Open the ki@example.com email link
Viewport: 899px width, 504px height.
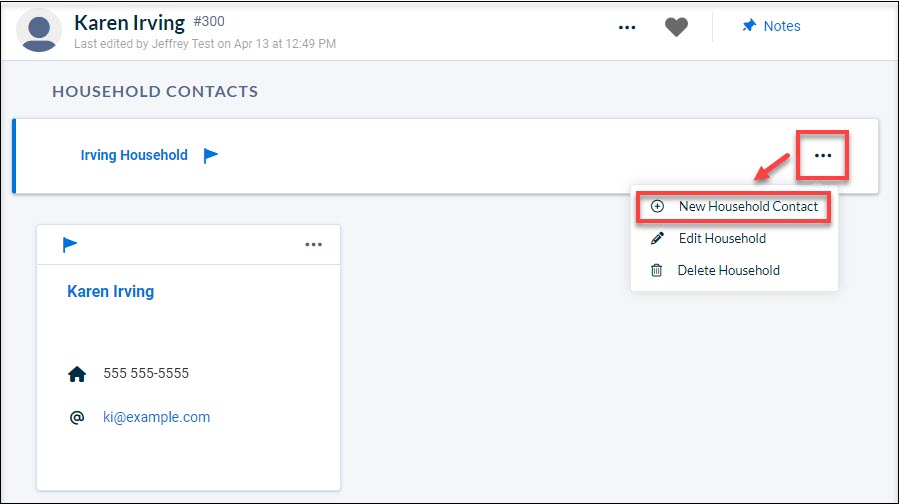157,417
